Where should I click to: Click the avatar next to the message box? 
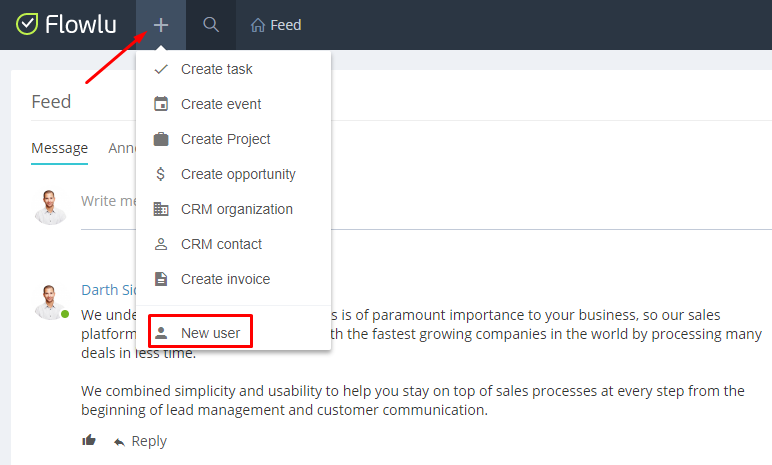pos(50,207)
